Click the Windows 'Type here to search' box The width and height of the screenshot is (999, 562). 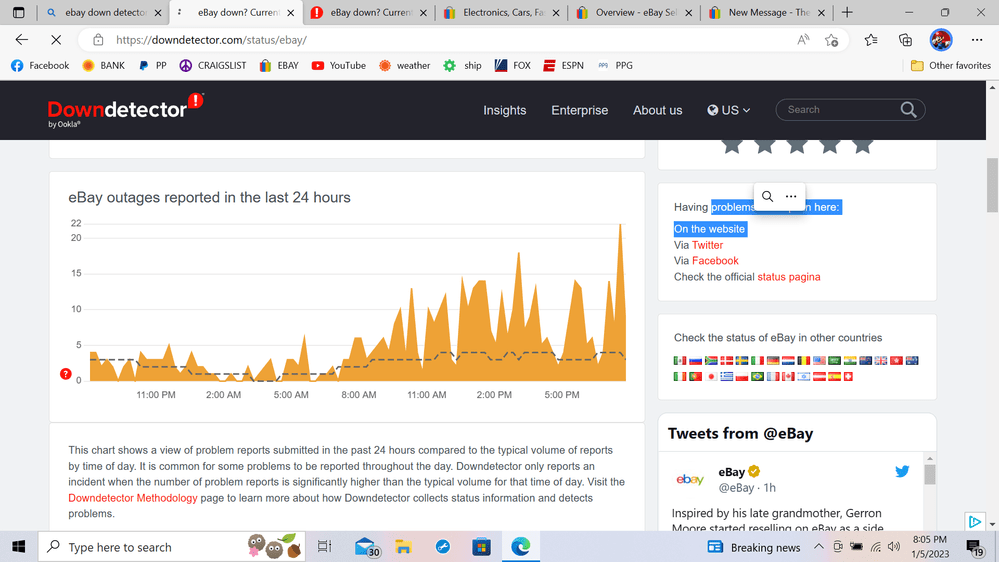pyautogui.click(x=172, y=547)
